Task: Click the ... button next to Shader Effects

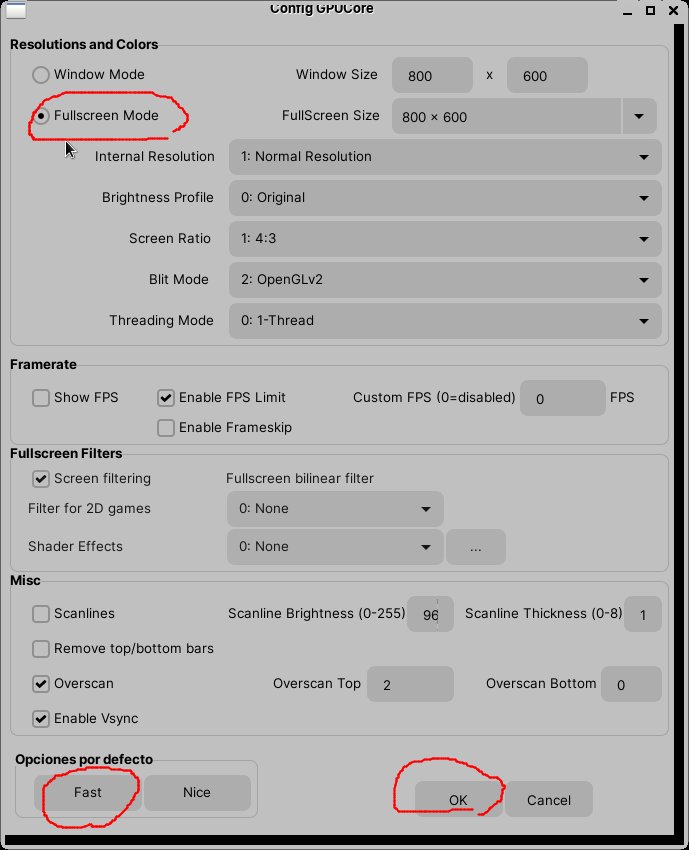Action: click(475, 548)
